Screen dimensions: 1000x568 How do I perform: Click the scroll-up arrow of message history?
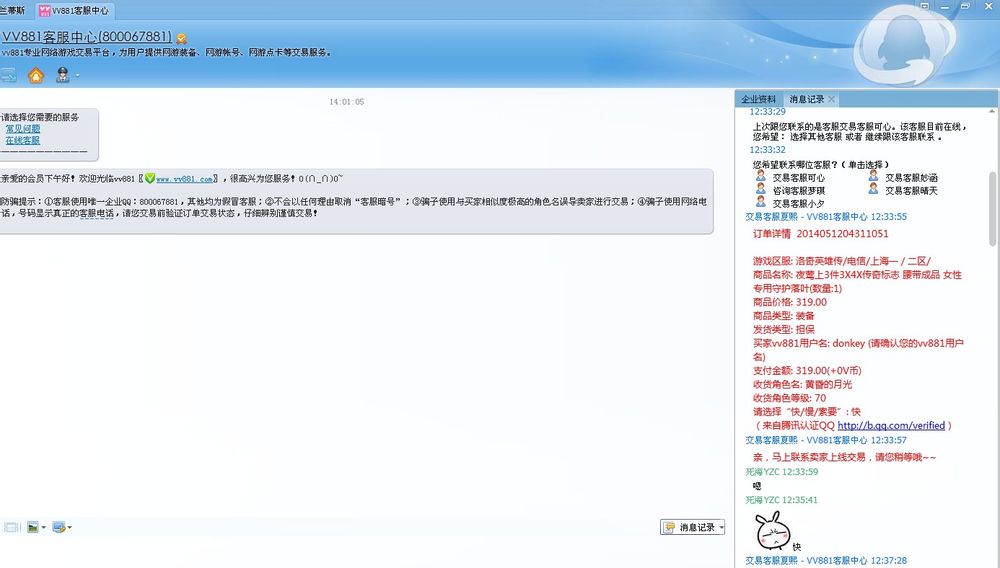pos(992,112)
